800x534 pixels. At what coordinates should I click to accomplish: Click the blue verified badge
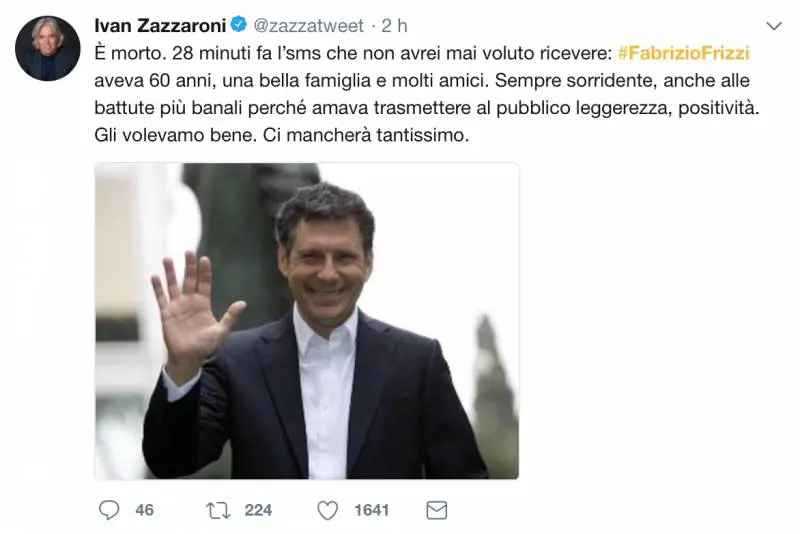238,24
